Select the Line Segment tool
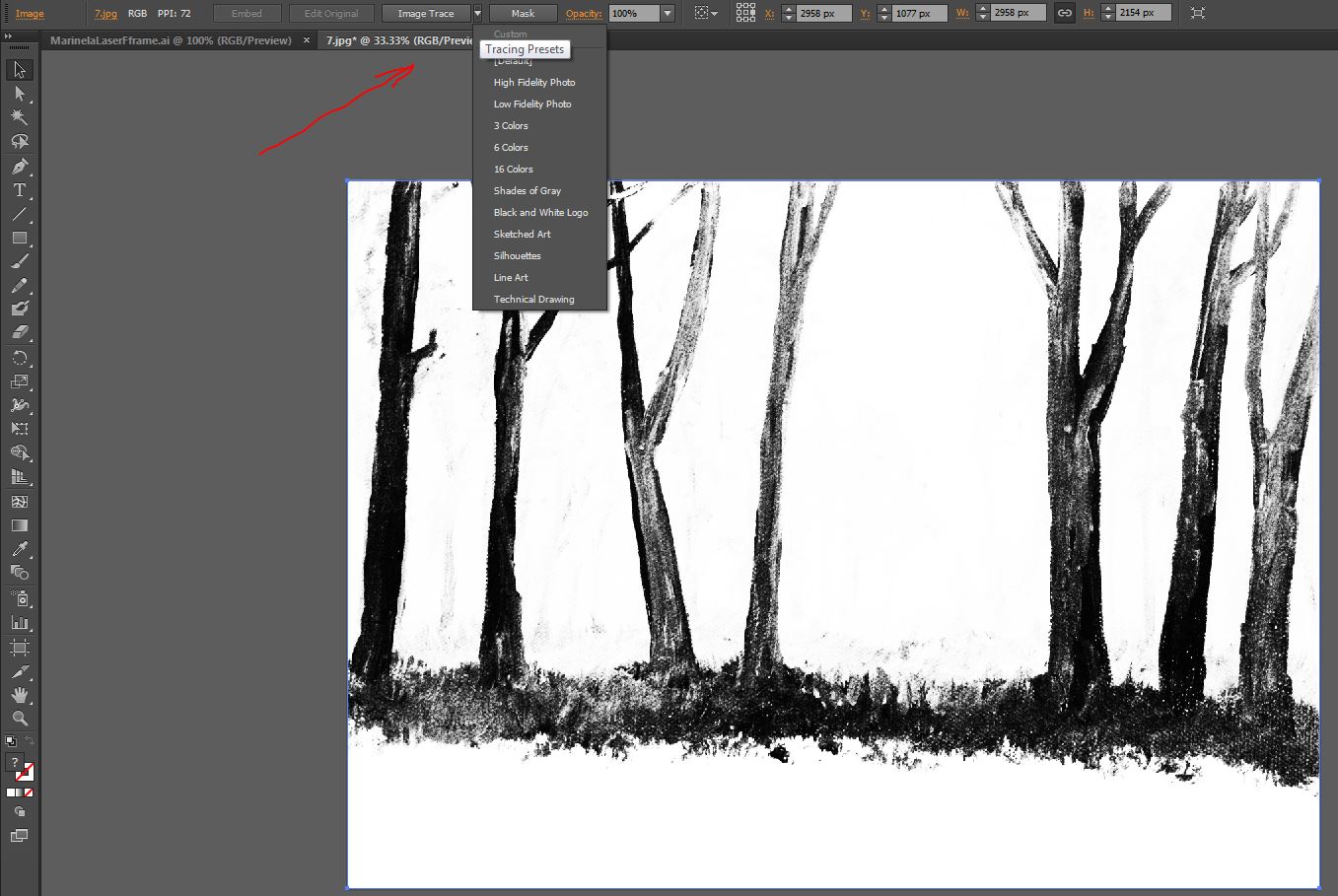The image size is (1338, 896). (x=20, y=214)
